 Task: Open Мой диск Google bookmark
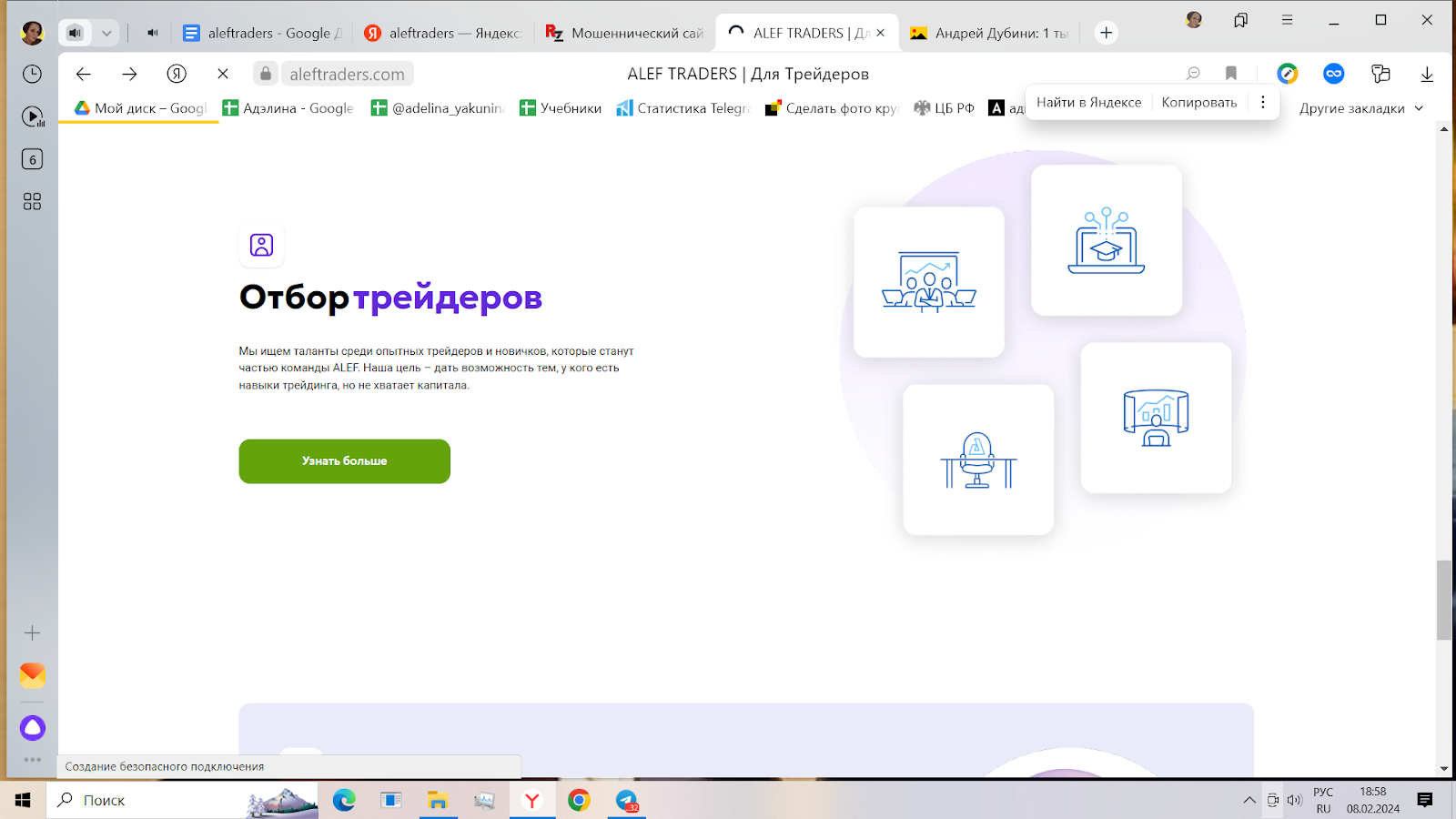(141, 108)
